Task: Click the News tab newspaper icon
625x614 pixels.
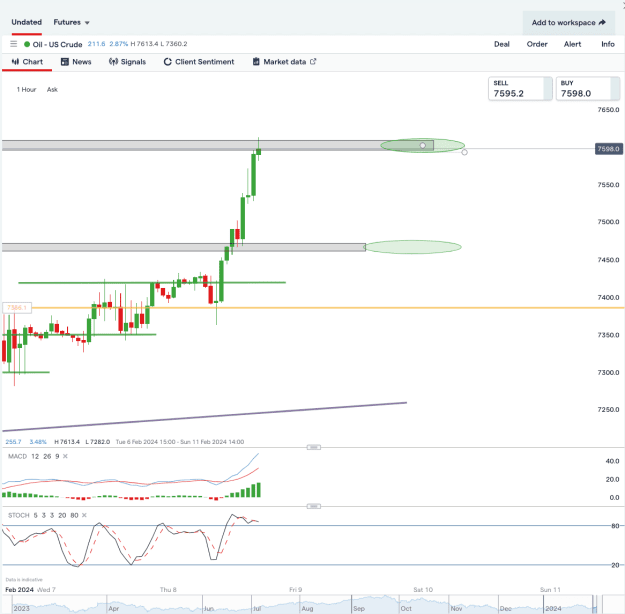Action: tap(65, 61)
